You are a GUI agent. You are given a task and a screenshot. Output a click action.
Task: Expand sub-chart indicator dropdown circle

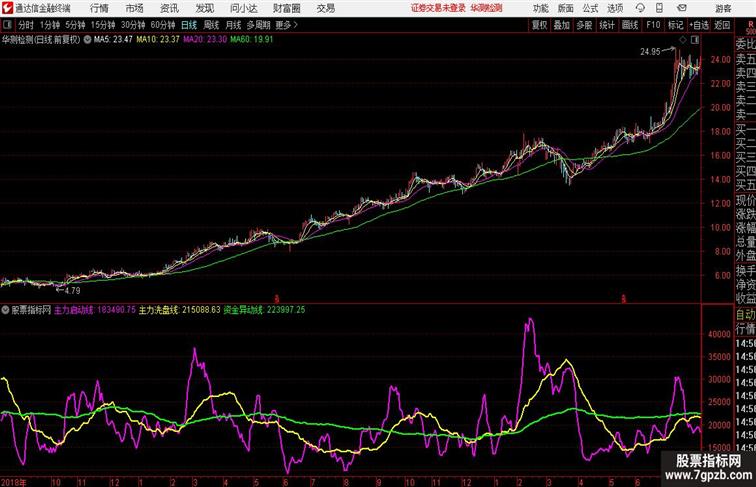5,310
